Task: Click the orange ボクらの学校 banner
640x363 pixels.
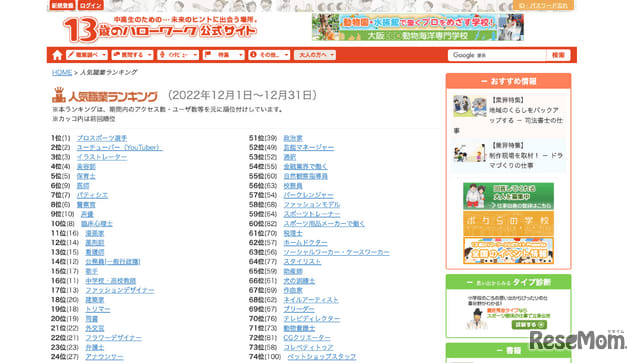Action: click(x=508, y=223)
